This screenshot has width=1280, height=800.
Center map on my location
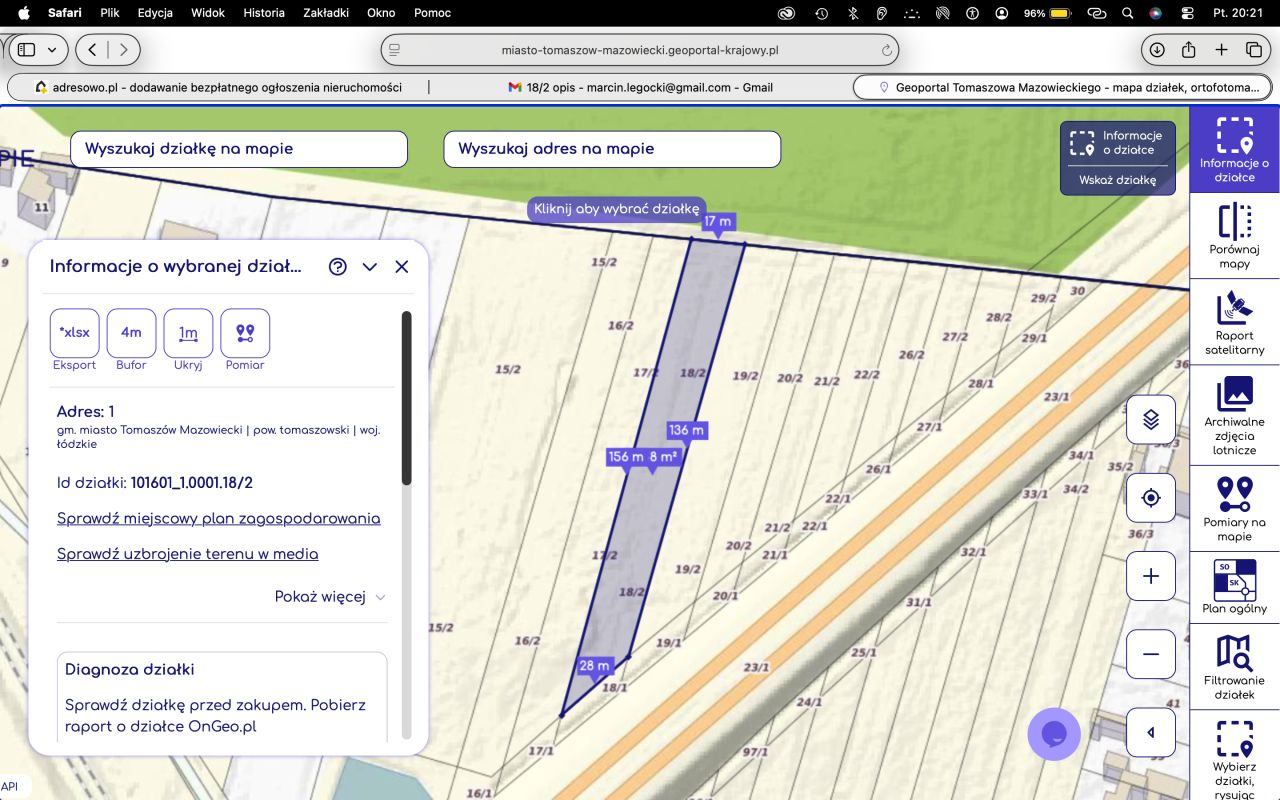1151,498
